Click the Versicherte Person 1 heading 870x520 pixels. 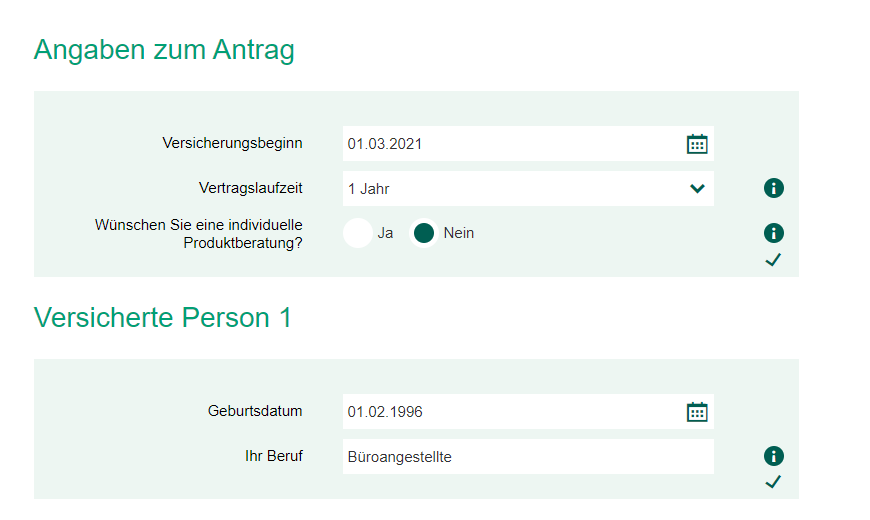163,317
